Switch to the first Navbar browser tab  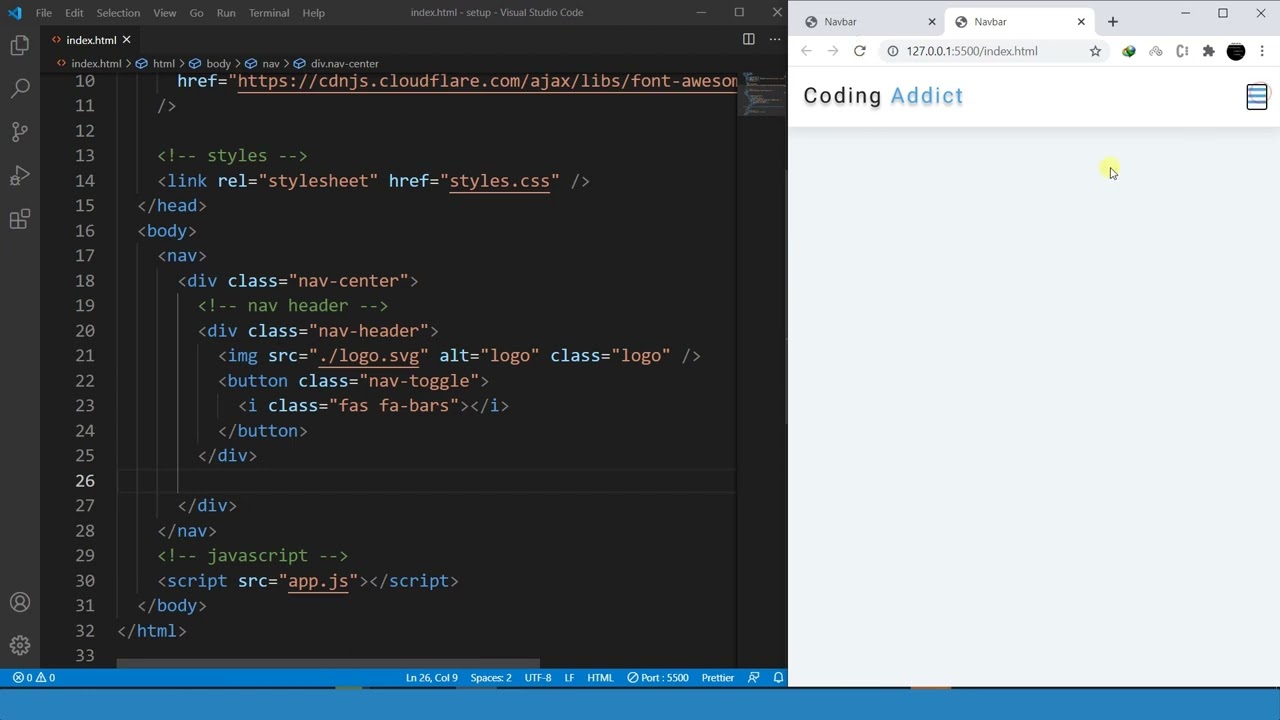coord(870,21)
